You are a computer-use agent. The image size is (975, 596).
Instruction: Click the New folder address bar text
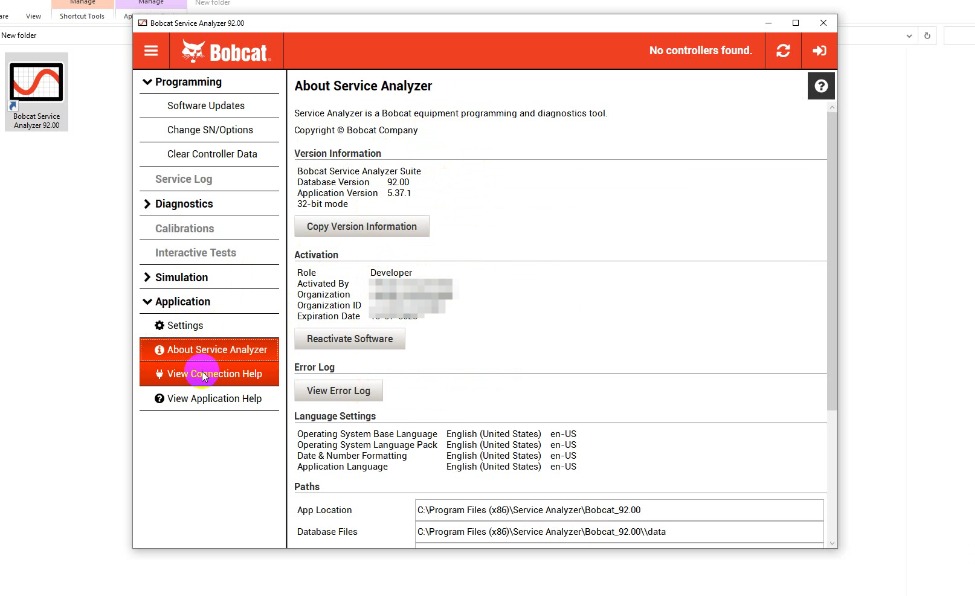pyautogui.click(x=19, y=35)
